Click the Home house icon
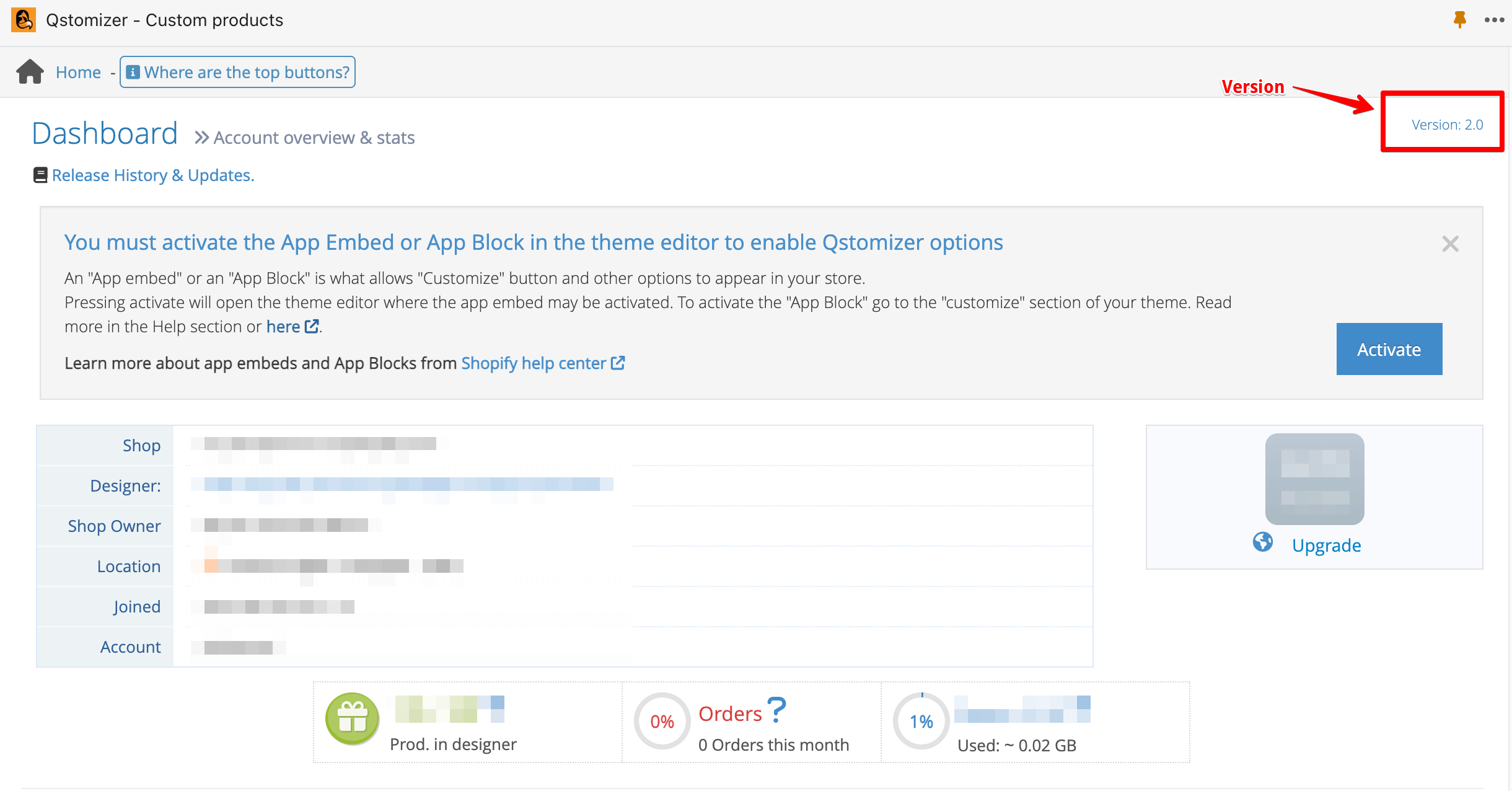Viewport: 1512px width, 791px height. (30, 72)
